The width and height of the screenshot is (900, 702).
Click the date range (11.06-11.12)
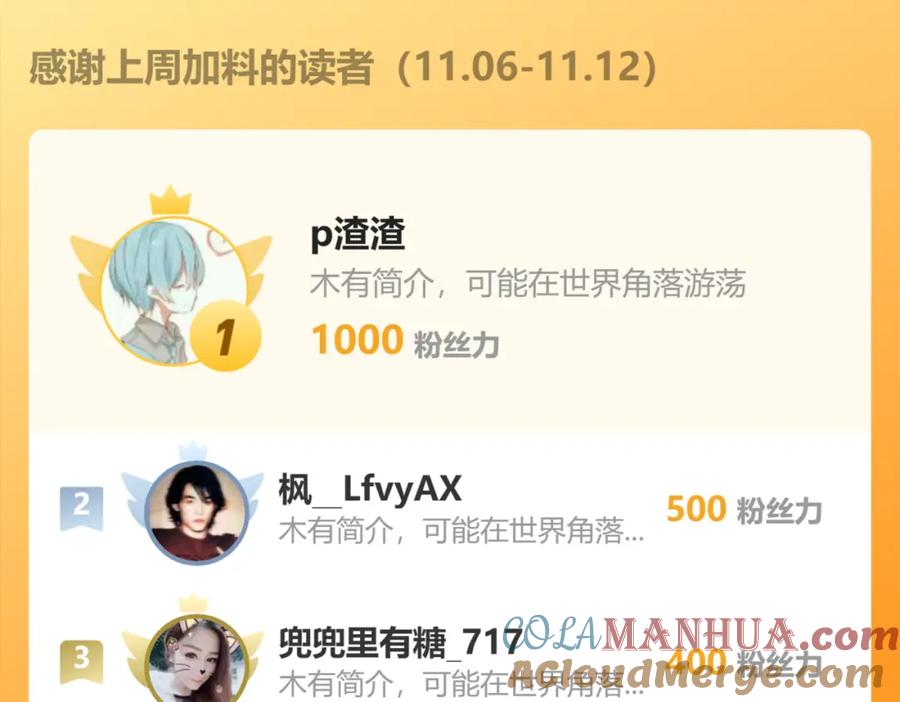(x=527, y=68)
